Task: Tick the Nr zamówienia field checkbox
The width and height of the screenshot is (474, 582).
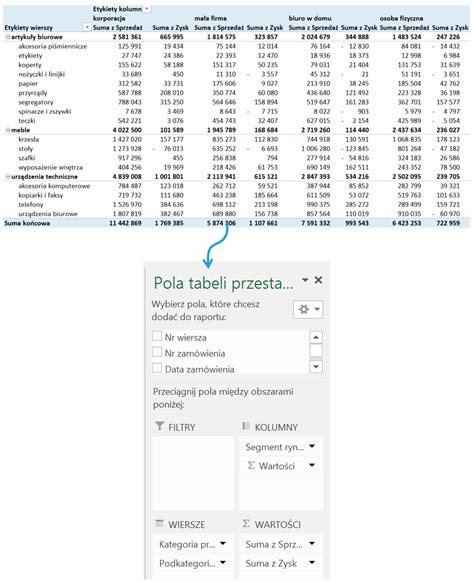Action: click(157, 352)
